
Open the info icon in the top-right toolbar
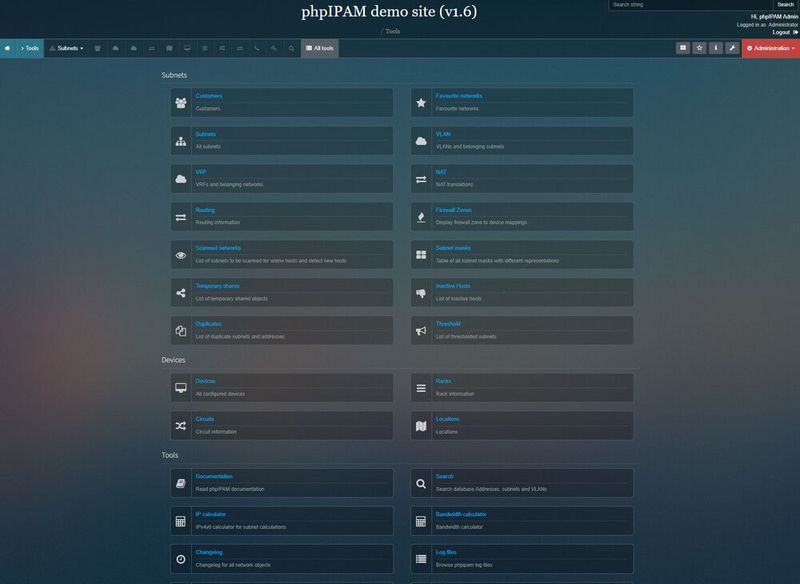(716, 46)
